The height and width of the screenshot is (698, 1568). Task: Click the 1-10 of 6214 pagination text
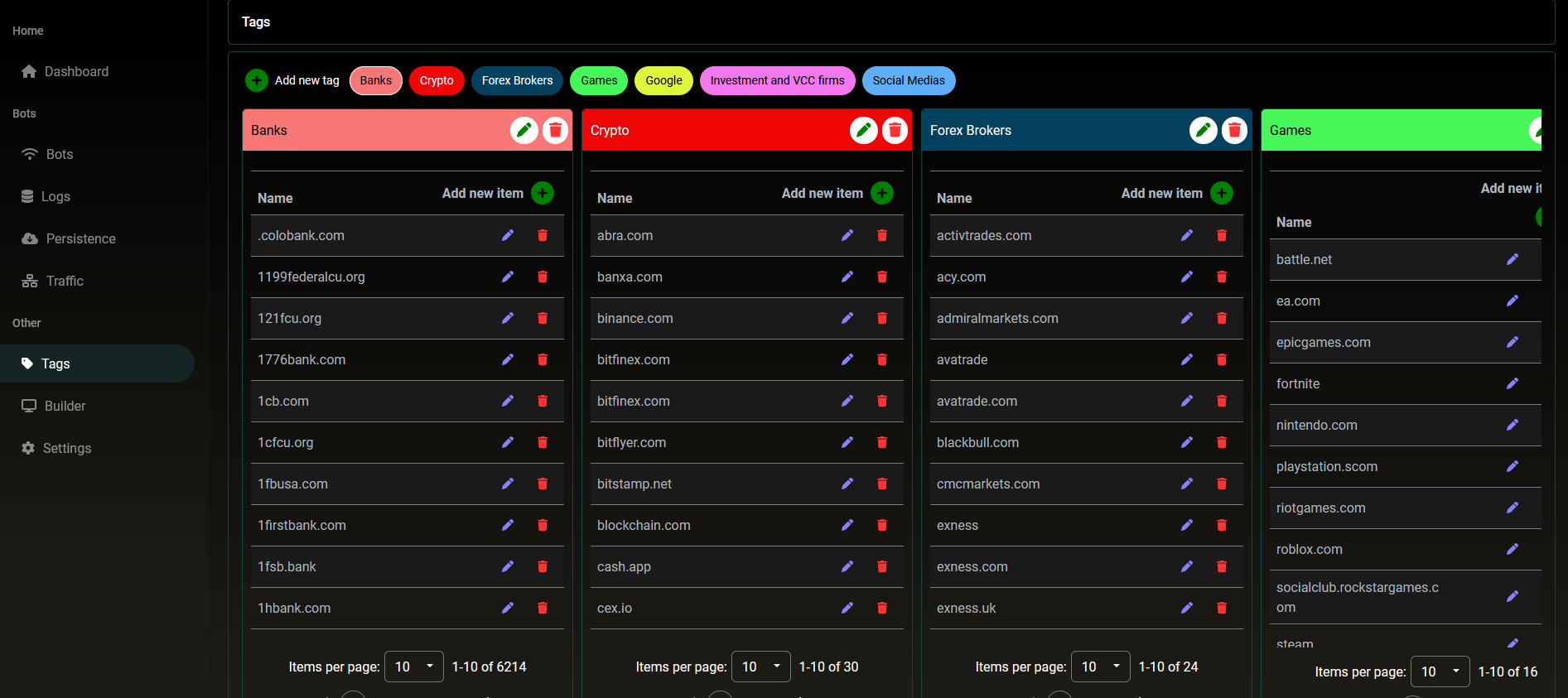pos(489,667)
